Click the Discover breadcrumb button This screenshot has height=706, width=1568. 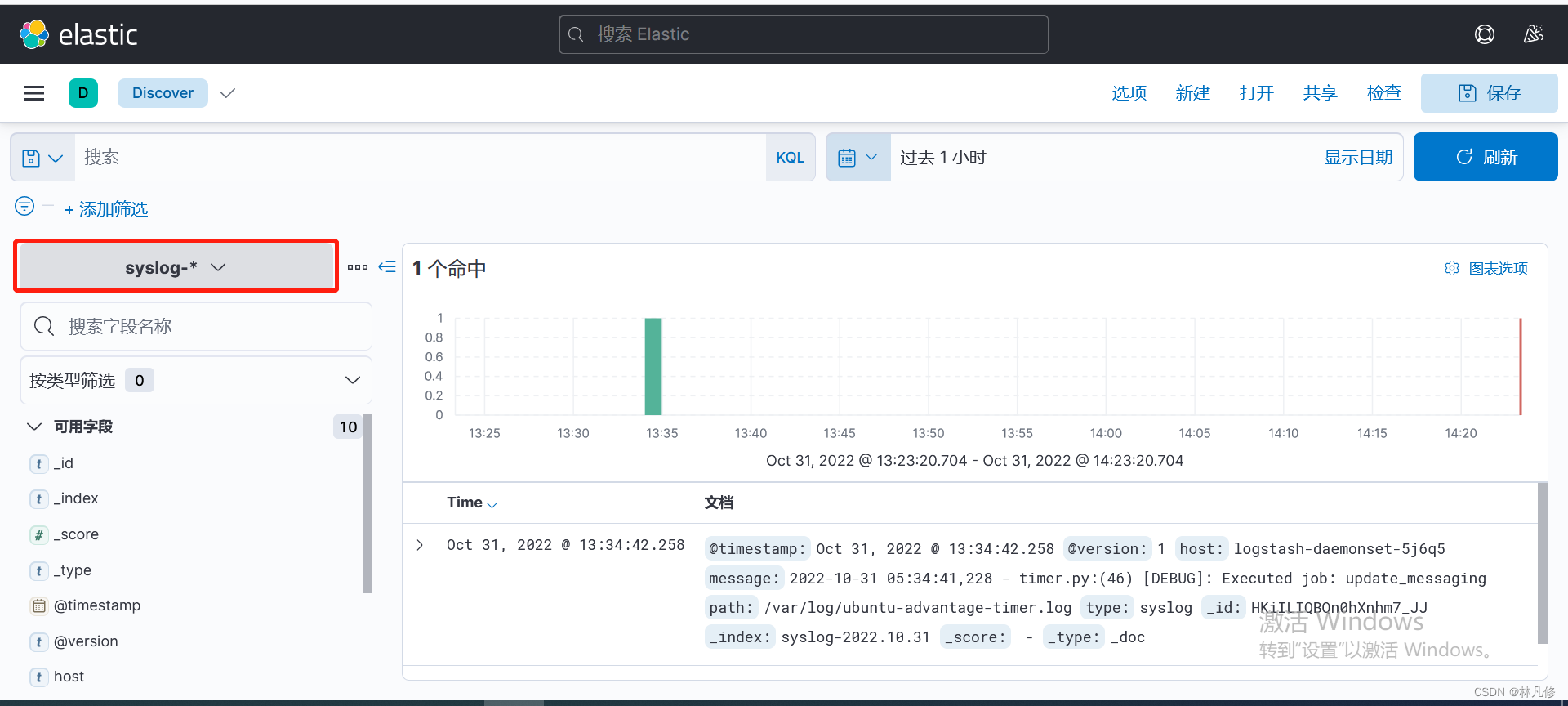tap(163, 93)
